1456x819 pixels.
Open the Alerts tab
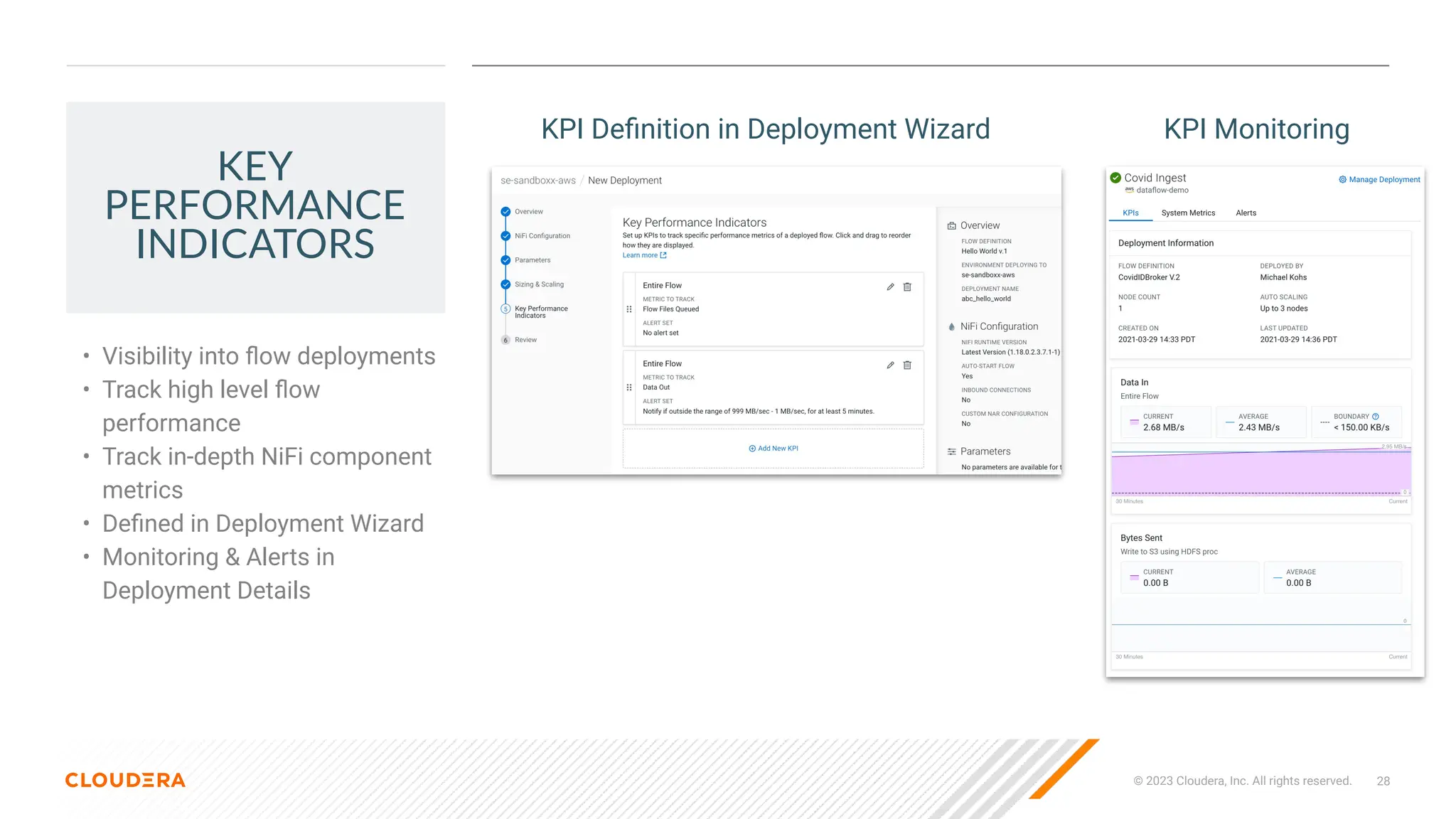pos(1246,213)
